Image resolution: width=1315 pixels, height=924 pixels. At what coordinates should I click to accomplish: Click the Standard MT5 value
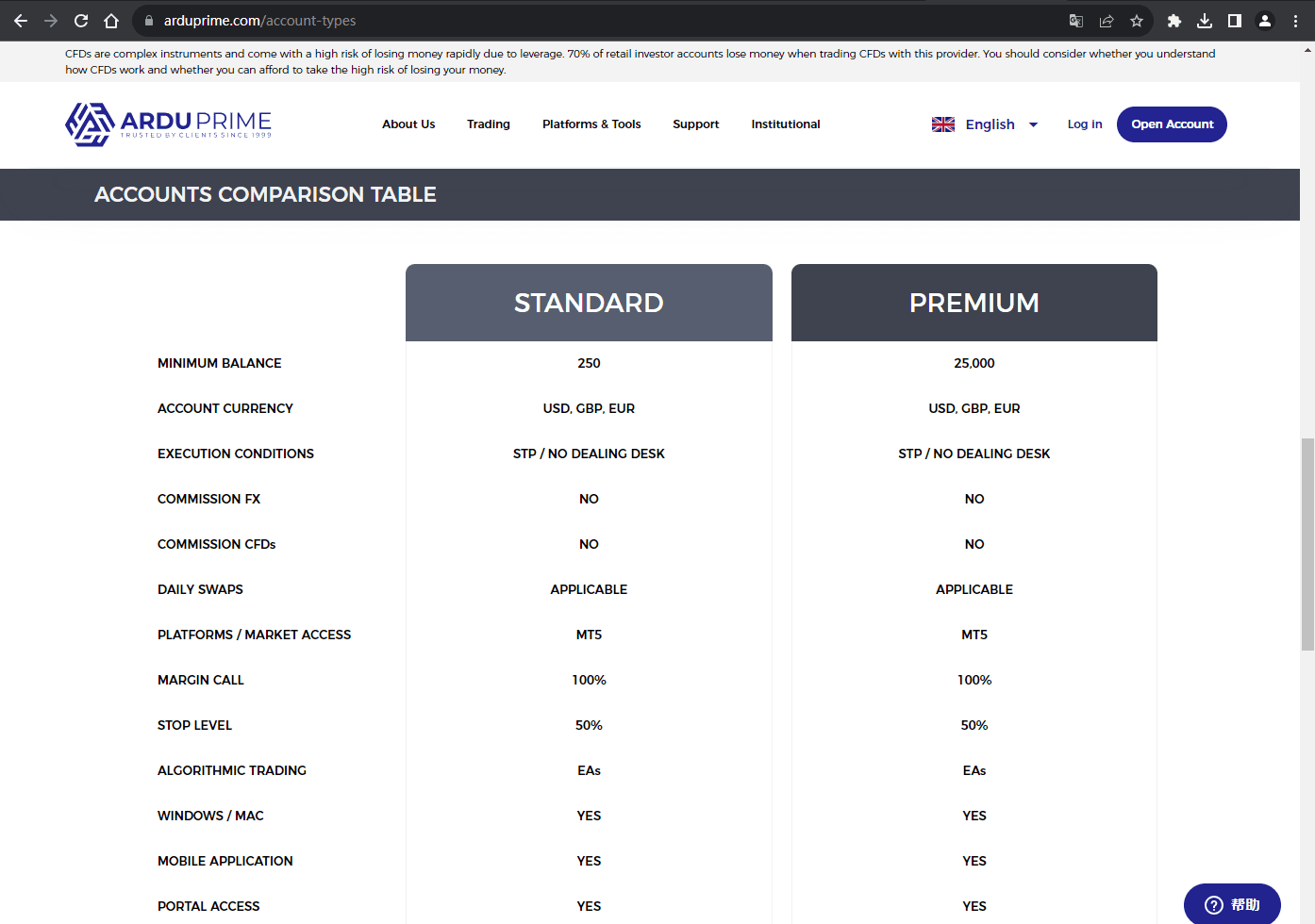[589, 635]
